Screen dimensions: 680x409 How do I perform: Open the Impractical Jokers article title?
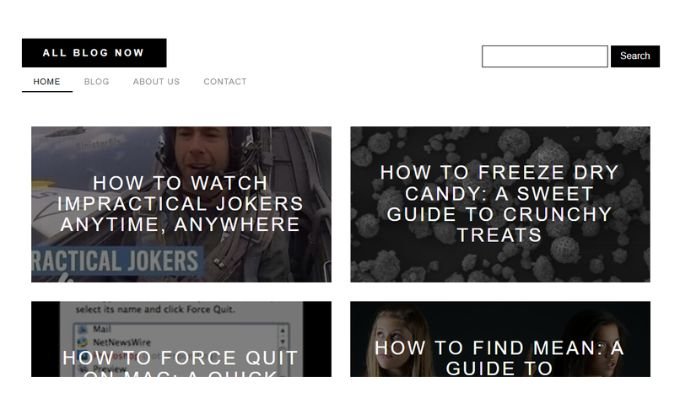pos(180,204)
